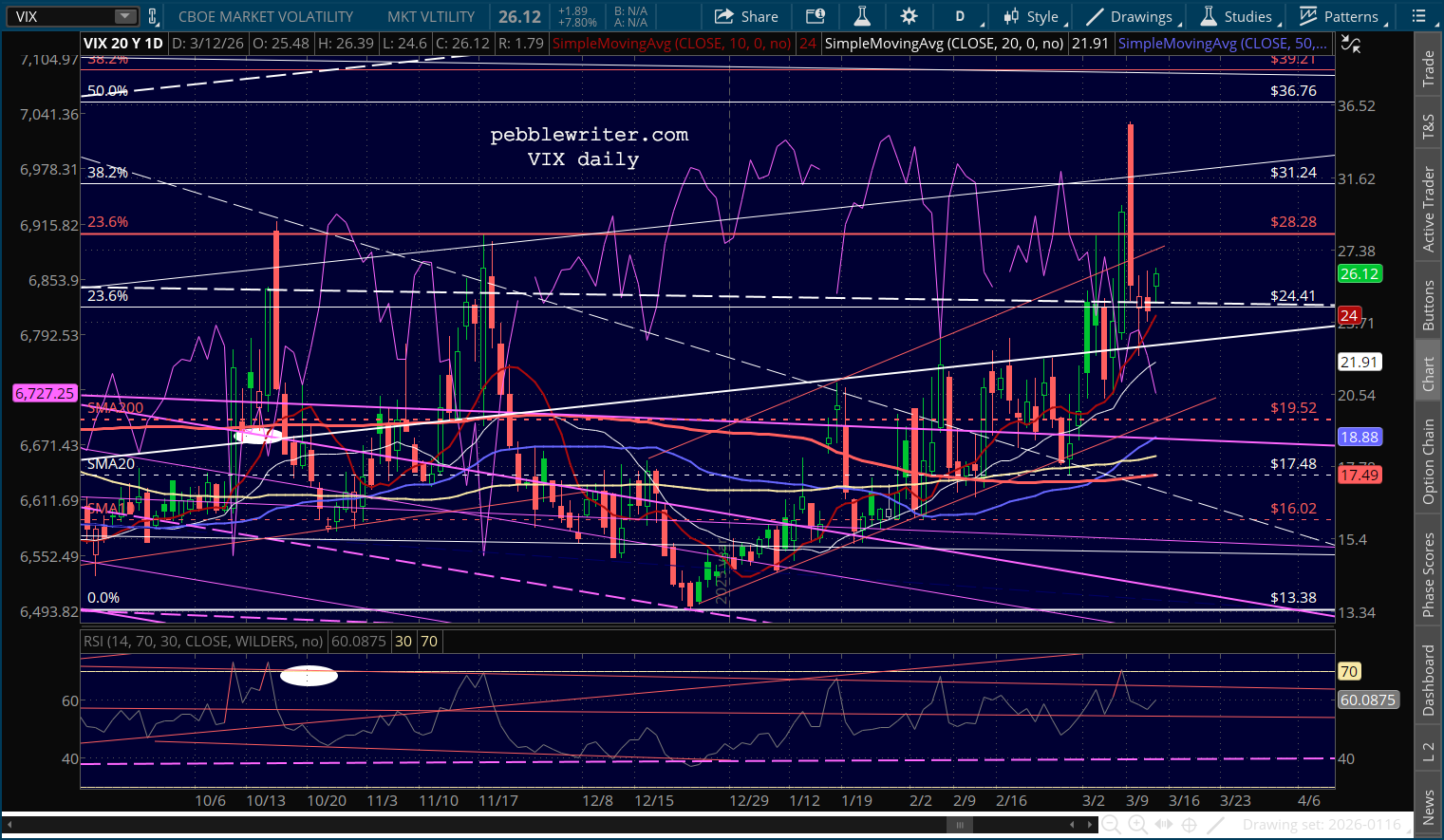Collapse the studies header with arrows icon
1444x840 pixels.
(1350, 44)
